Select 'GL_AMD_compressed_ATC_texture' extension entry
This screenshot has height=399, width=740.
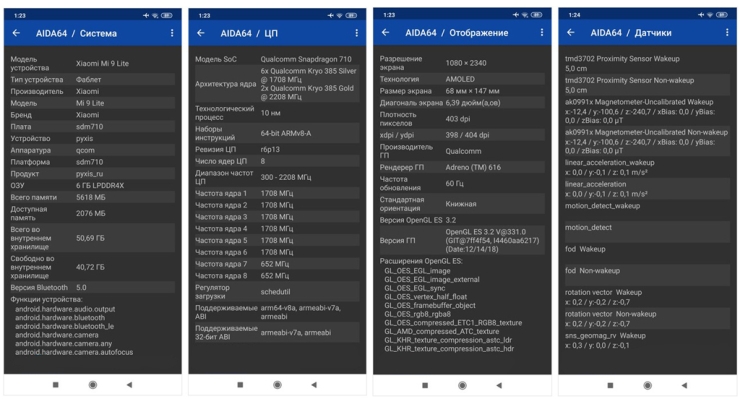point(442,331)
